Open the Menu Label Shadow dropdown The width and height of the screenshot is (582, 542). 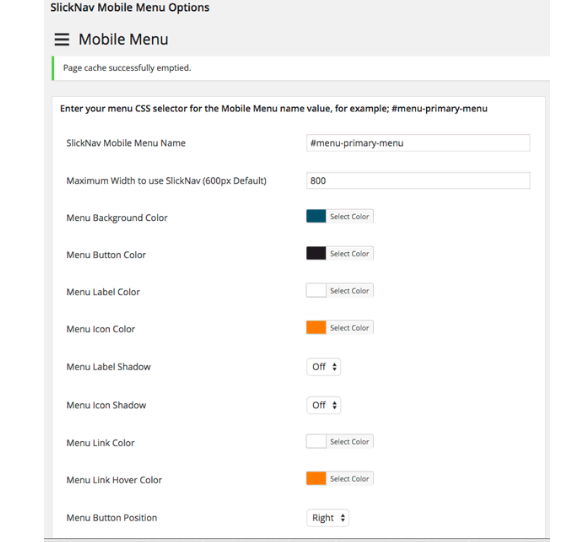tap(323, 367)
